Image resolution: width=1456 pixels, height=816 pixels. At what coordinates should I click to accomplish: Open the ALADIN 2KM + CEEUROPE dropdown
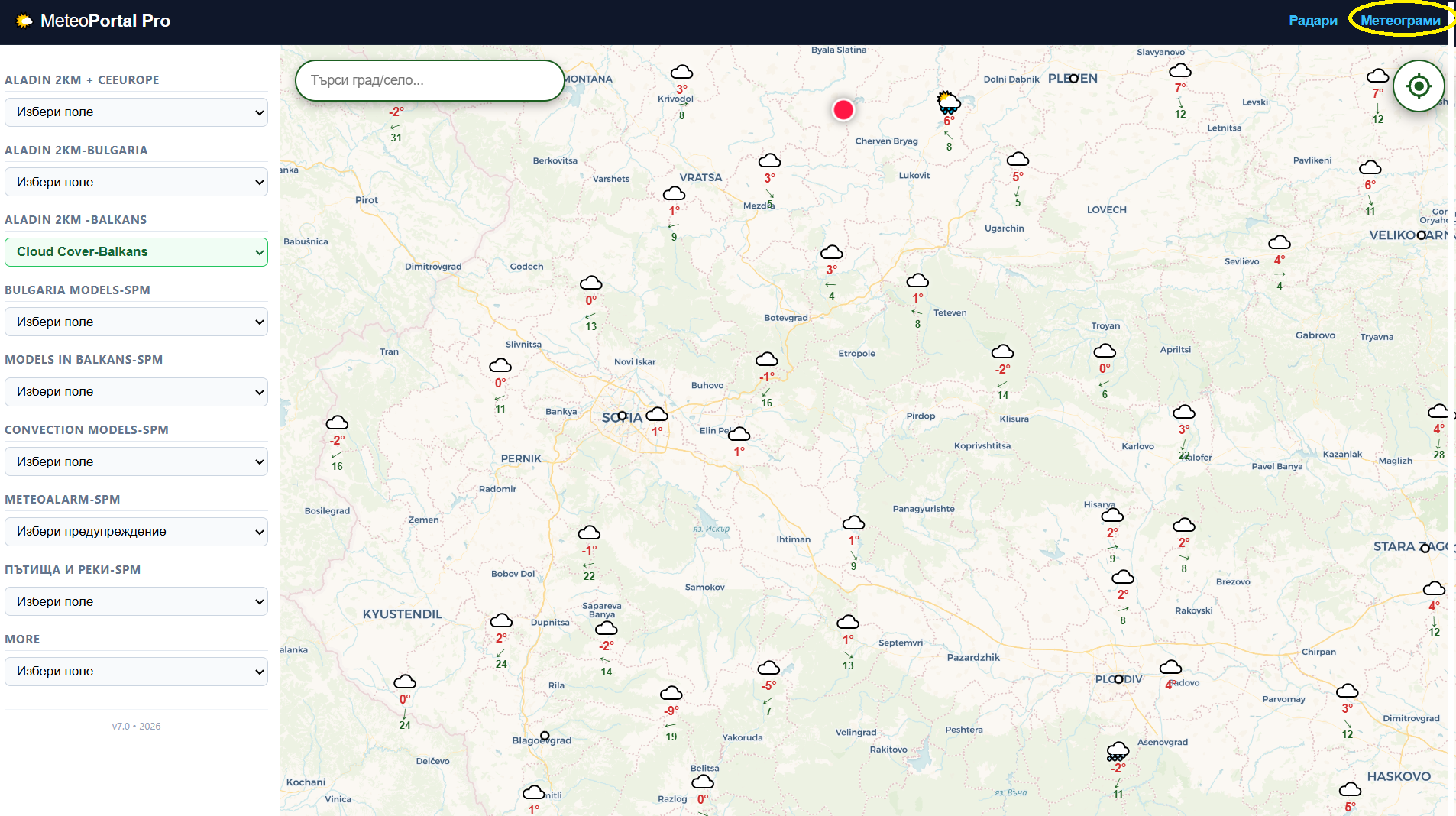tap(136, 112)
